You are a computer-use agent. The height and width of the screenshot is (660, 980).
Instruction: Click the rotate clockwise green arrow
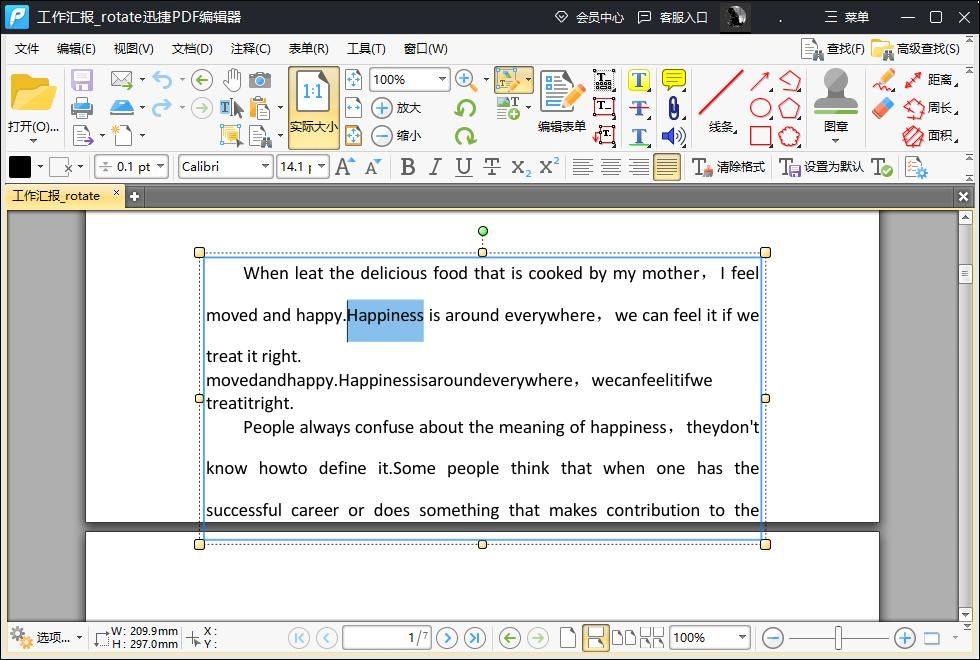[x=465, y=136]
